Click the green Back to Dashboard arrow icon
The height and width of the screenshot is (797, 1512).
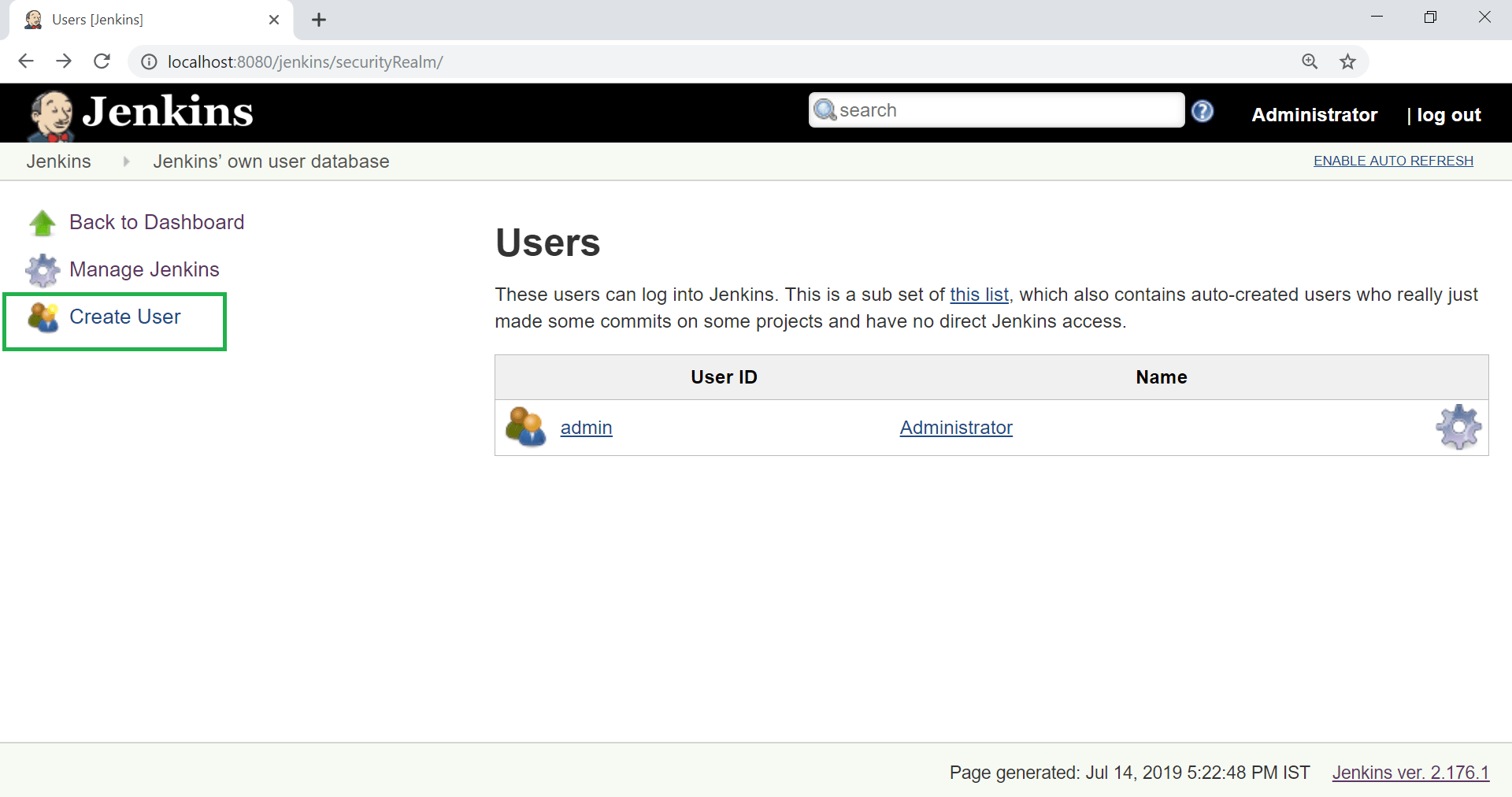43,223
